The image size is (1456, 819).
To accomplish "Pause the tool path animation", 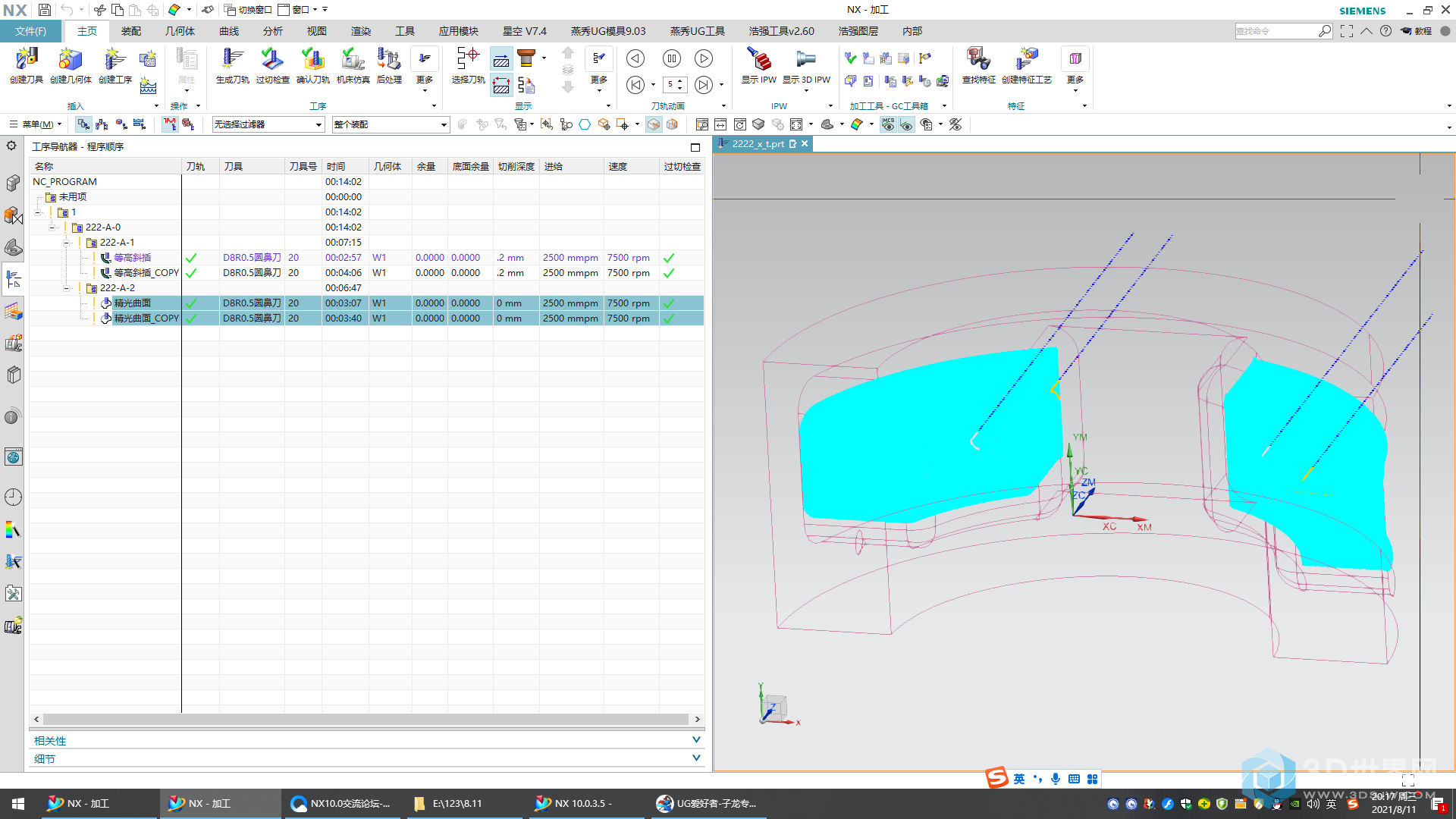I will click(x=671, y=58).
